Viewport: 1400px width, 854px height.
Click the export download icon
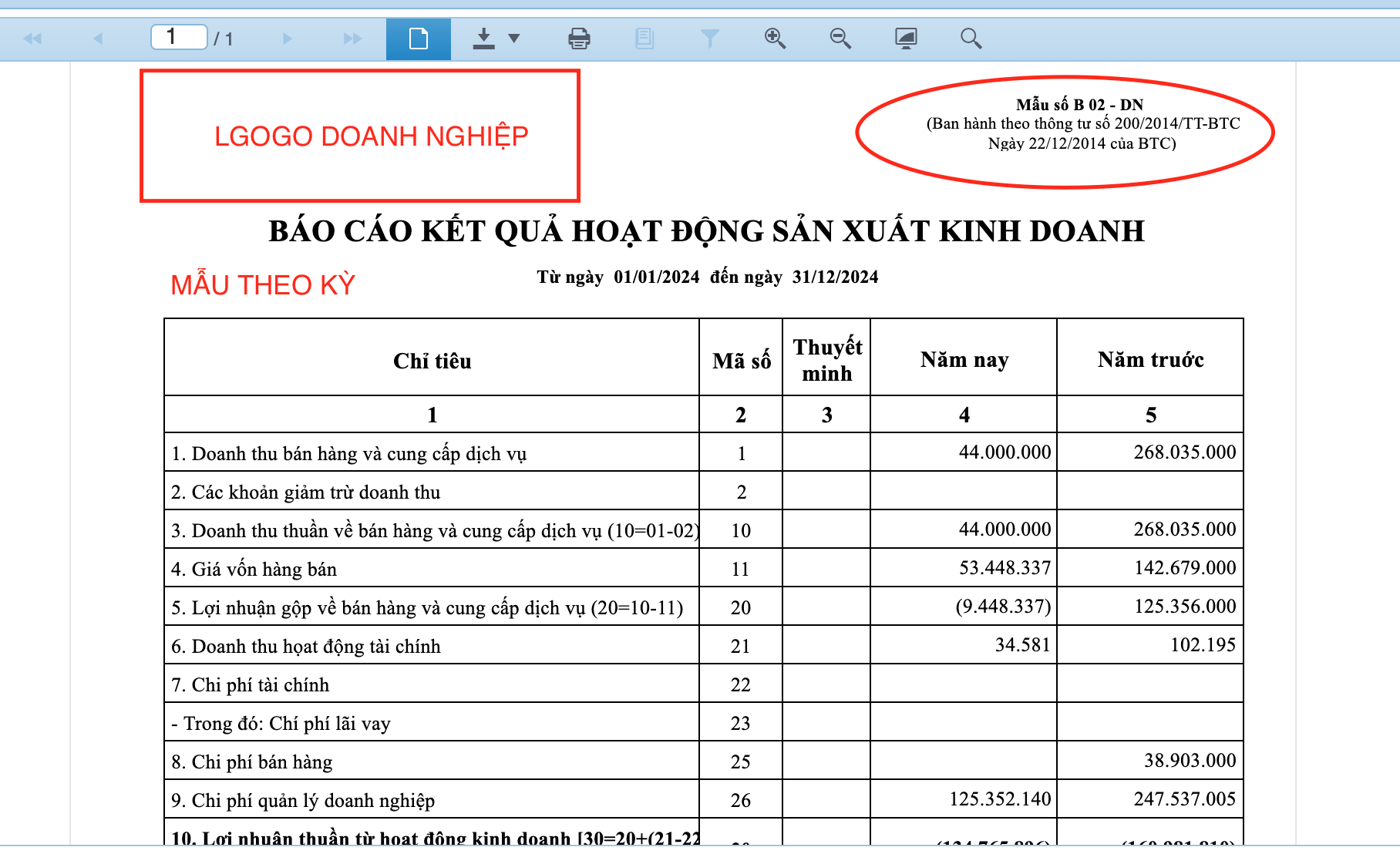[483, 39]
